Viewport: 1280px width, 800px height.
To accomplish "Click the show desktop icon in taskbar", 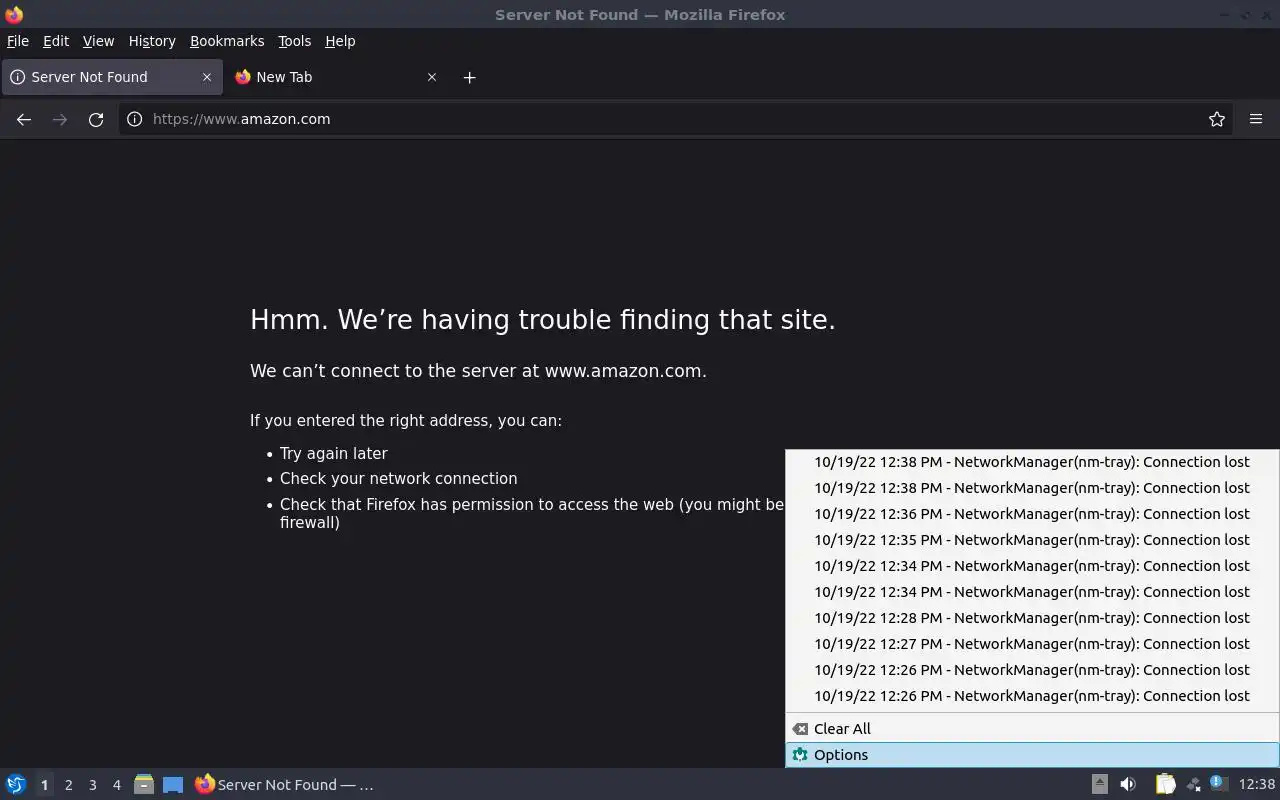I will [173, 785].
